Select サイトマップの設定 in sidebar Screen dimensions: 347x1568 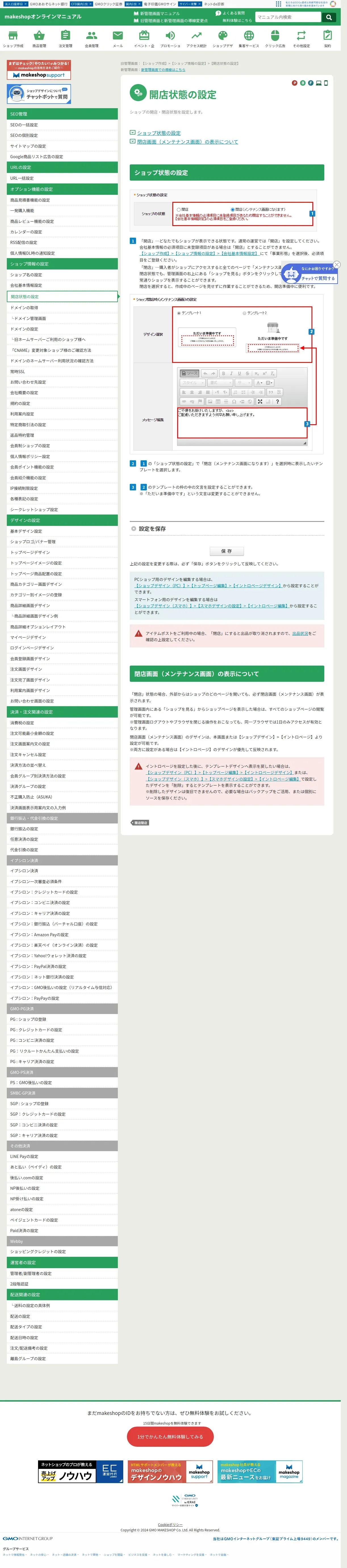[x=62, y=146]
